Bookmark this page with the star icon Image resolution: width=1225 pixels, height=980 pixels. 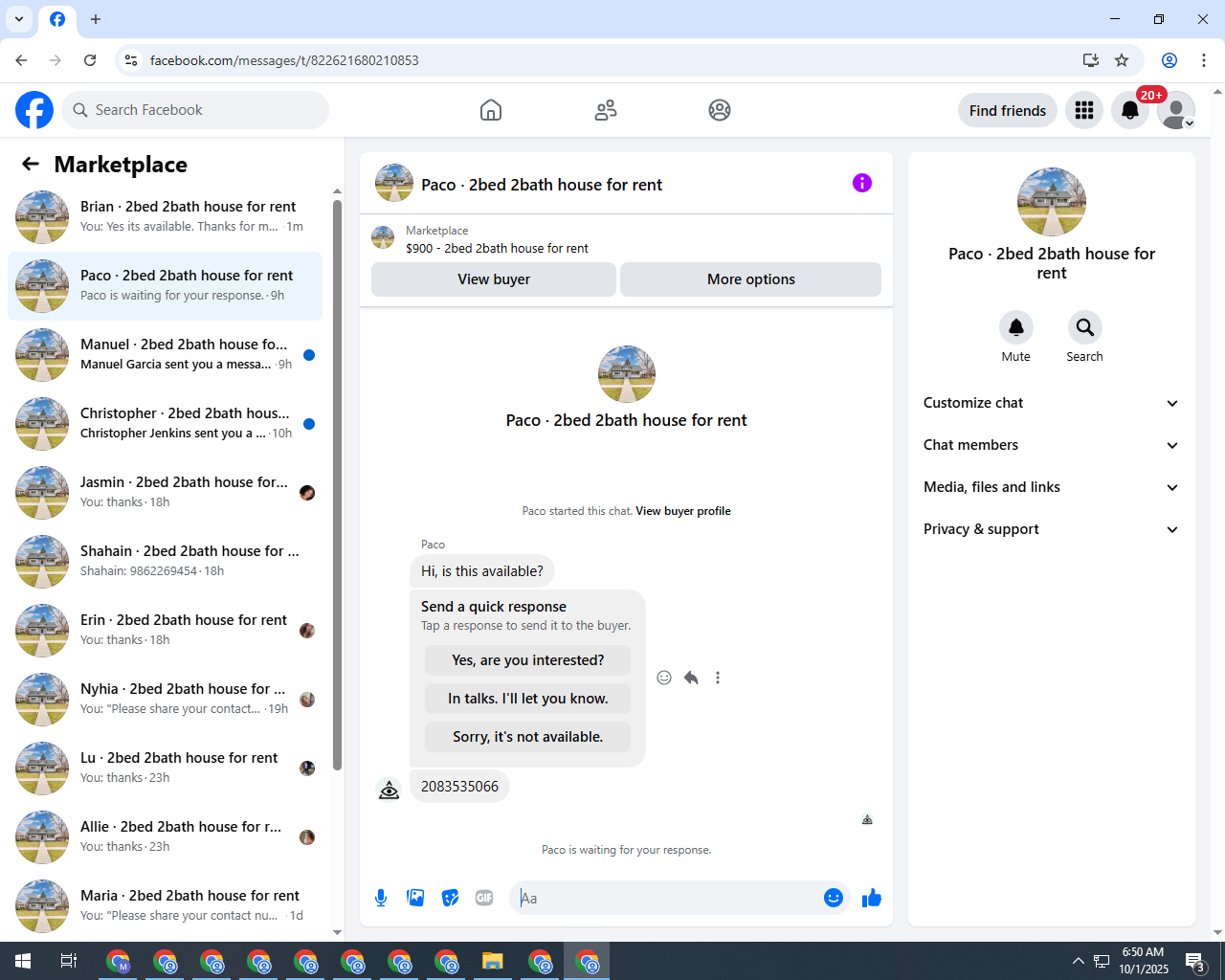1122,60
